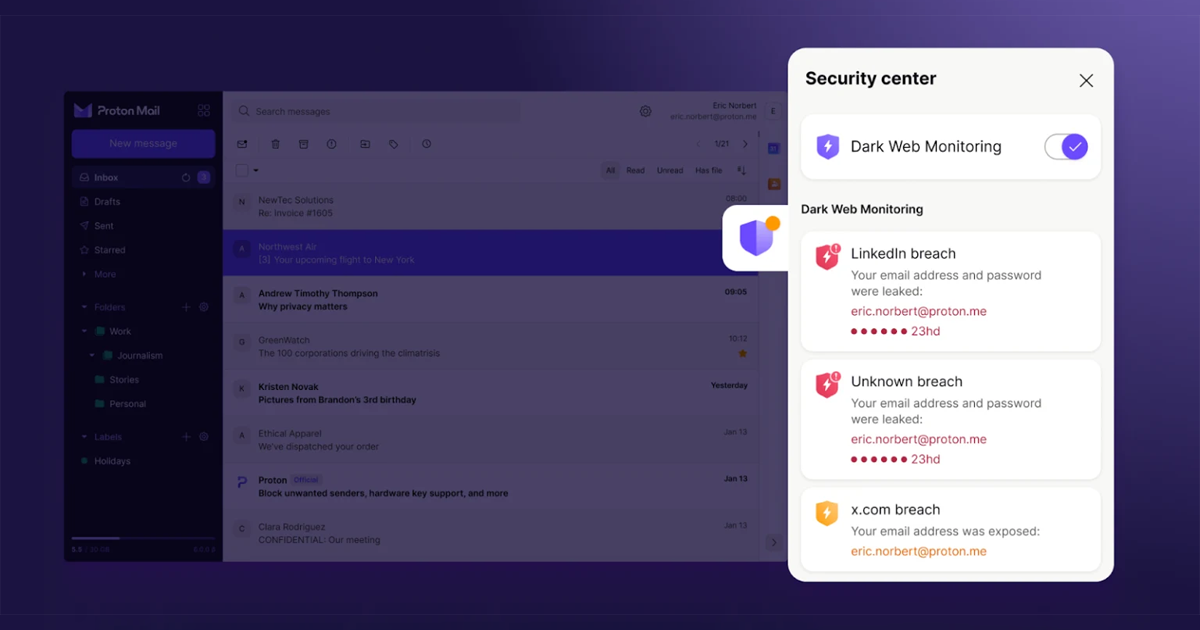Open the Contacts side app icon
Screen dimensions: 1200x630
point(773,184)
